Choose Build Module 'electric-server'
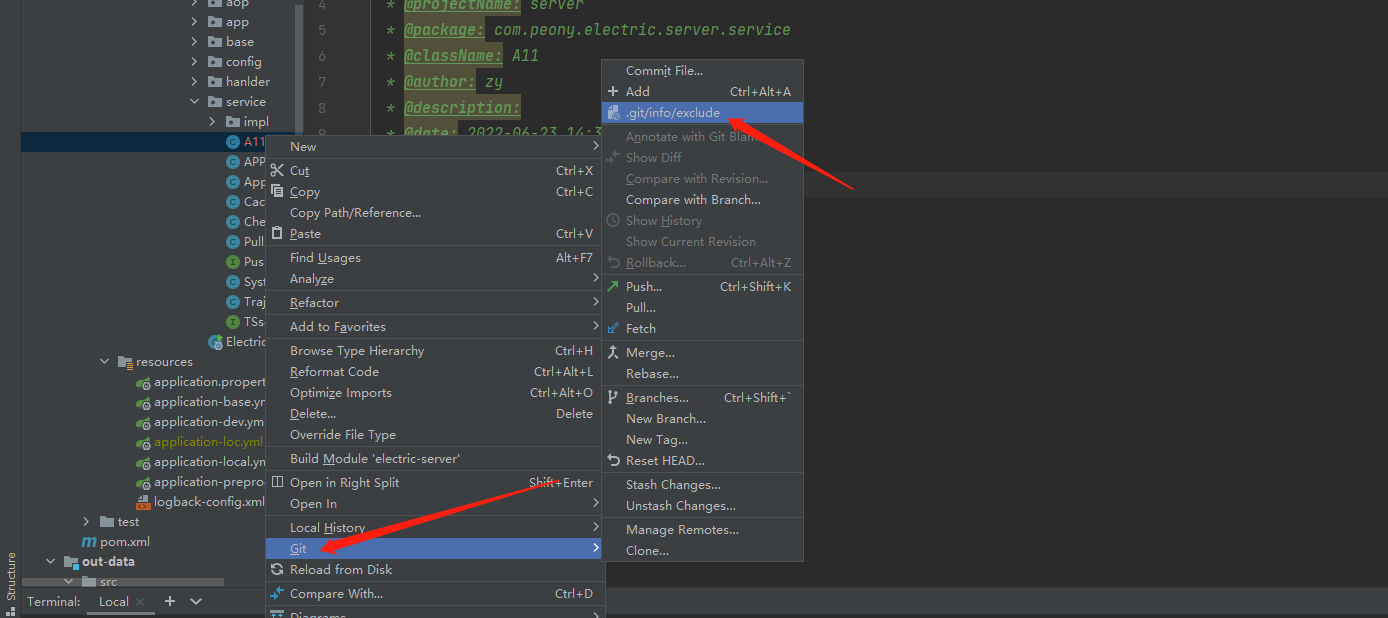Viewport: 1388px width, 618px height. click(x=434, y=458)
